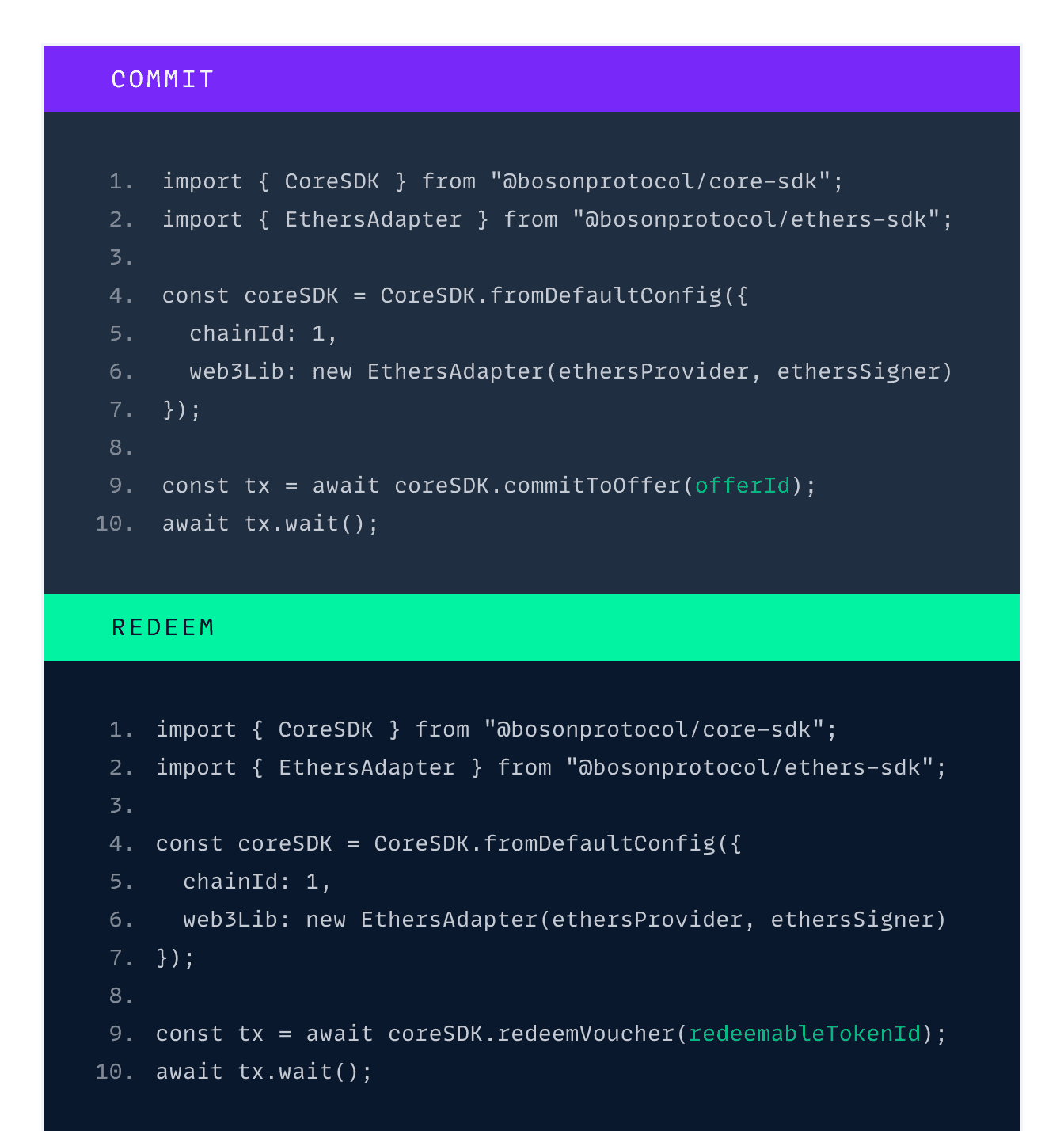Click the green REDEEM header
The width and height of the screenshot is (1064, 1131).
coord(532,627)
